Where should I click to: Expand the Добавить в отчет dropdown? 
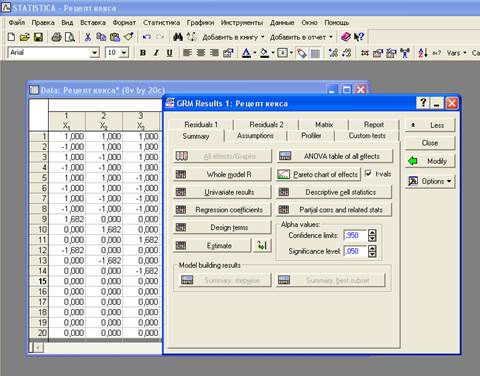[x=331, y=37]
